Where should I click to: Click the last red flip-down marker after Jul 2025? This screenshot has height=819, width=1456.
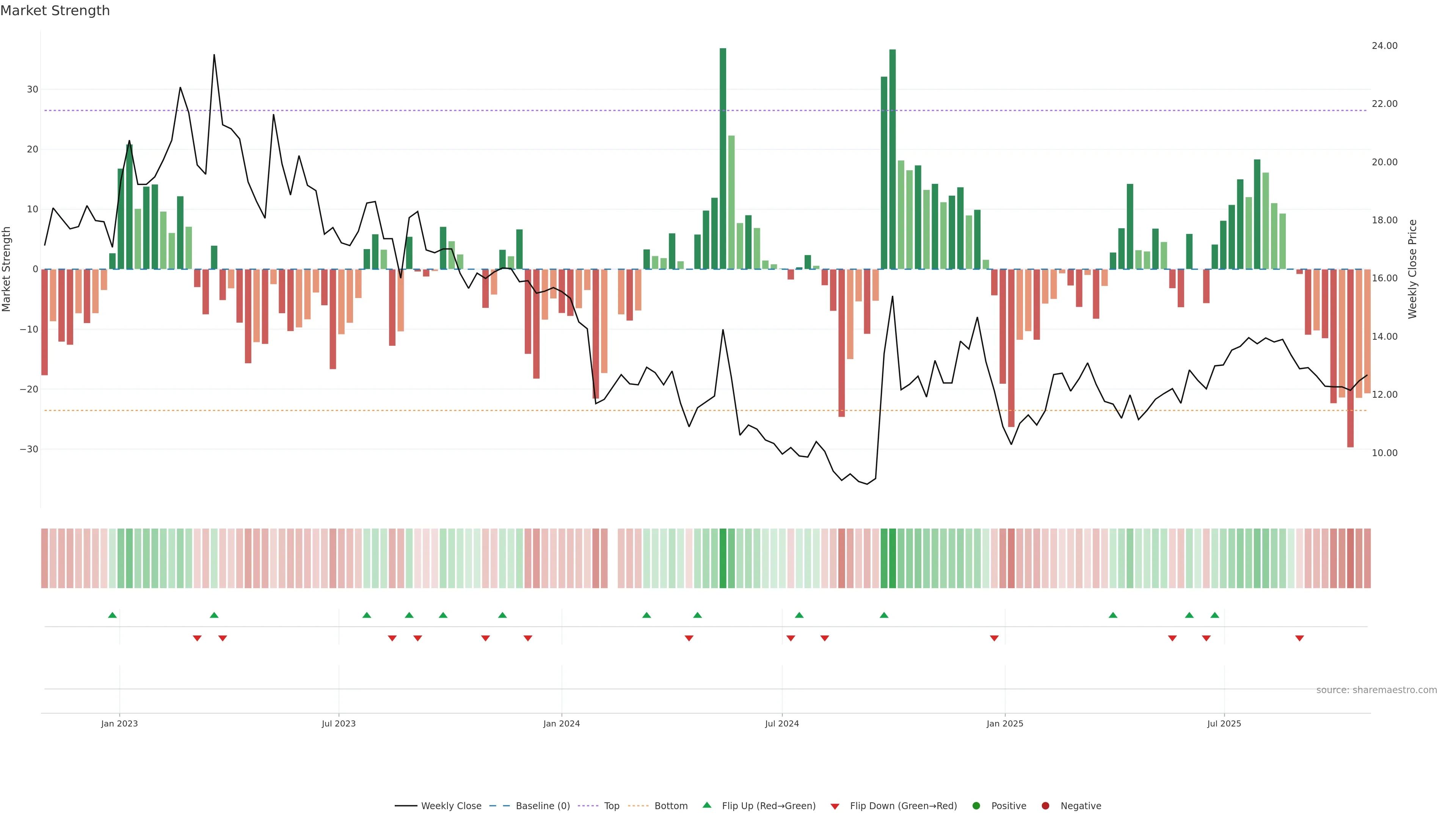[x=1299, y=638]
